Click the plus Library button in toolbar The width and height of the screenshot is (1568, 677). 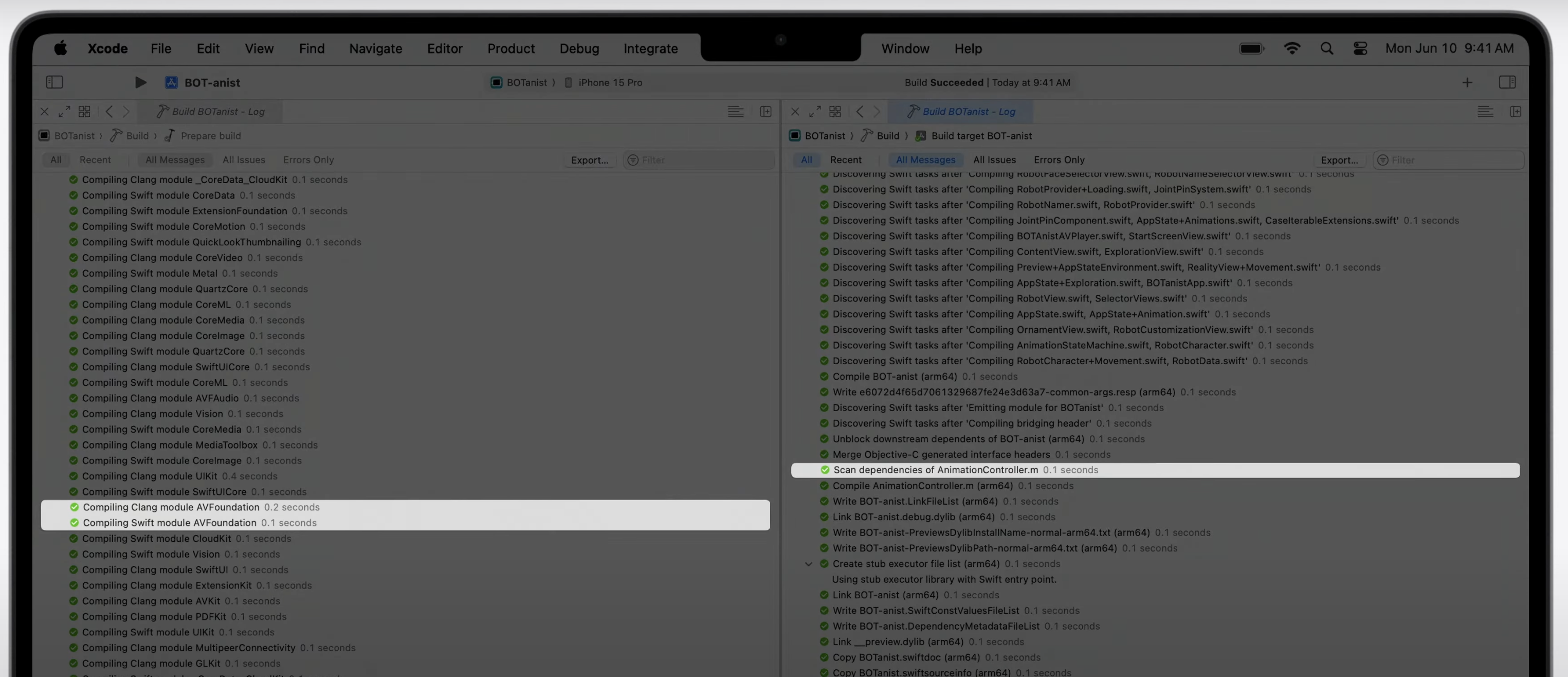pos(1467,83)
